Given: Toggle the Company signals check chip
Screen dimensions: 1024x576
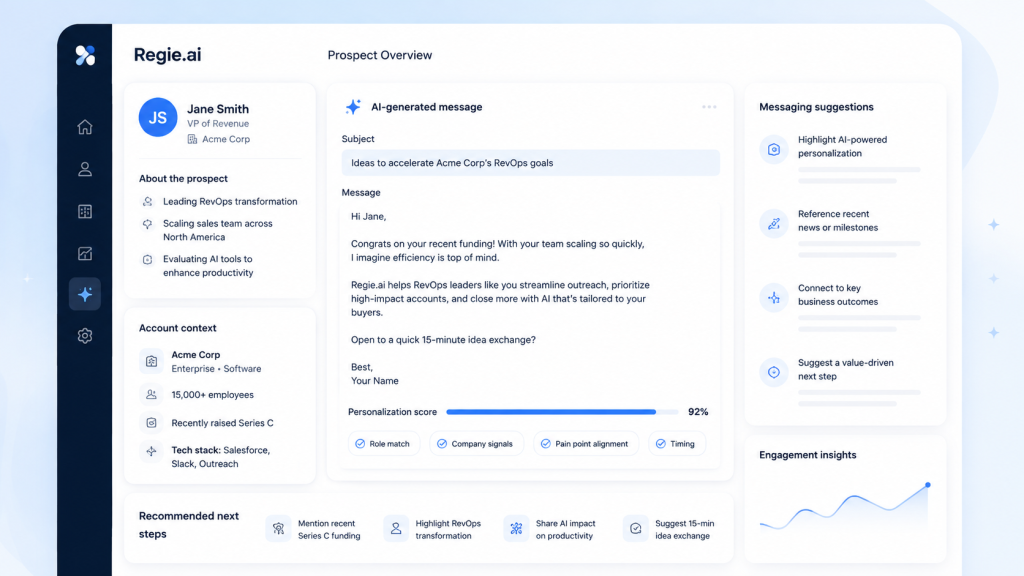Looking at the screenshot, I should (x=476, y=443).
